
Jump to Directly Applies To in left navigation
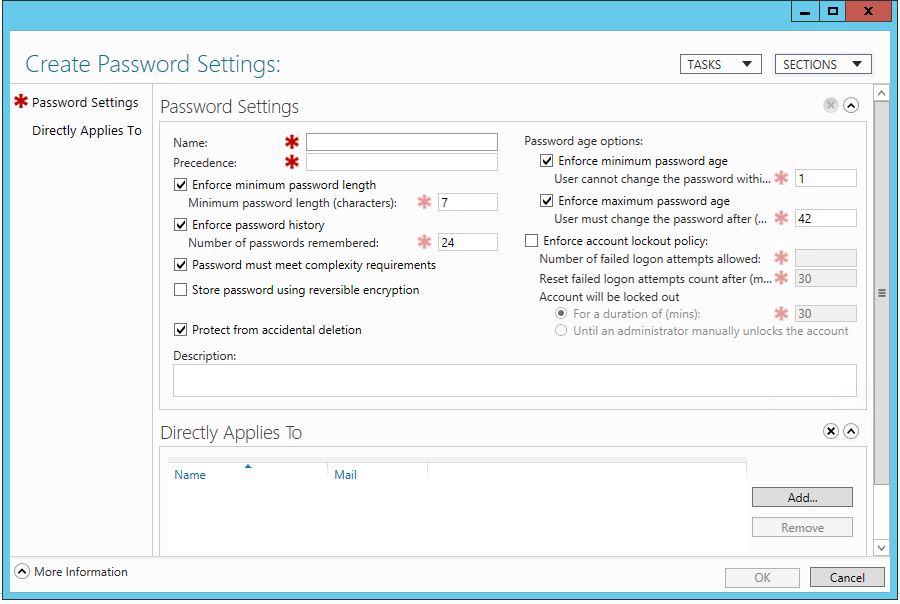click(87, 131)
